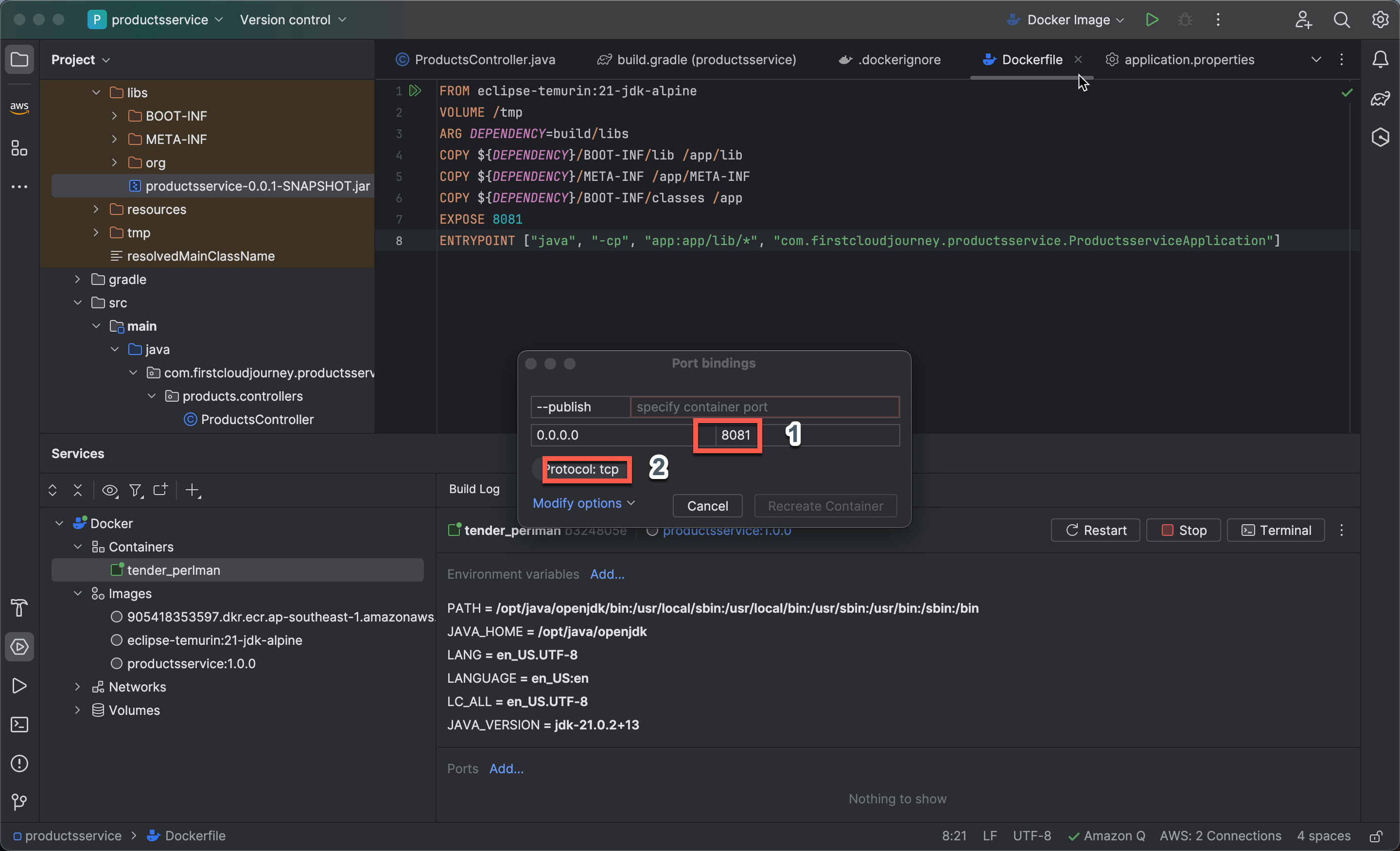Click Recreate Container button
The image size is (1400, 851).
pyautogui.click(x=825, y=506)
